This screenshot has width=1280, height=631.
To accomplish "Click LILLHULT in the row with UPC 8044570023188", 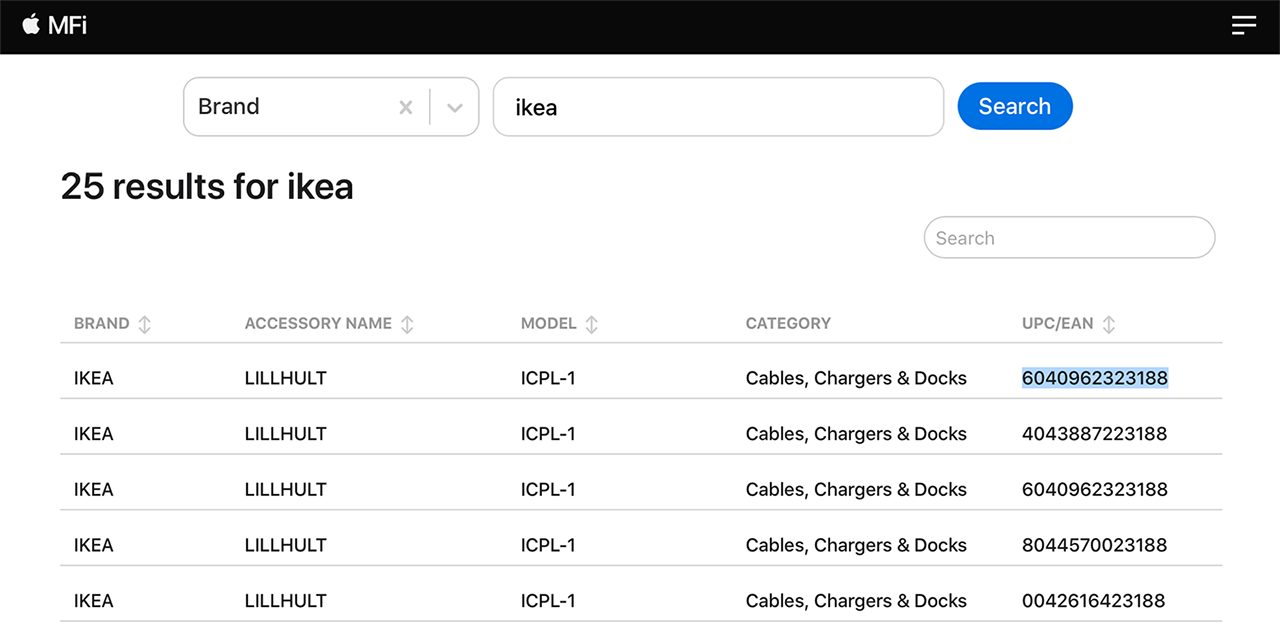I will [x=286, y=545].
